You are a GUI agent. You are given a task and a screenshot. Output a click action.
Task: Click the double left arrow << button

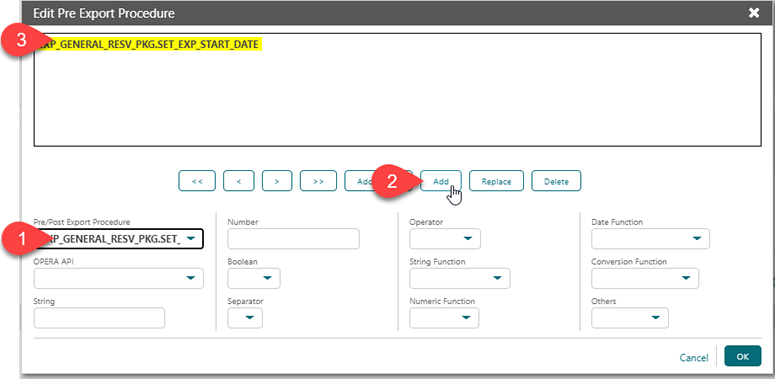pyautogui.click(x=197, y=181)
